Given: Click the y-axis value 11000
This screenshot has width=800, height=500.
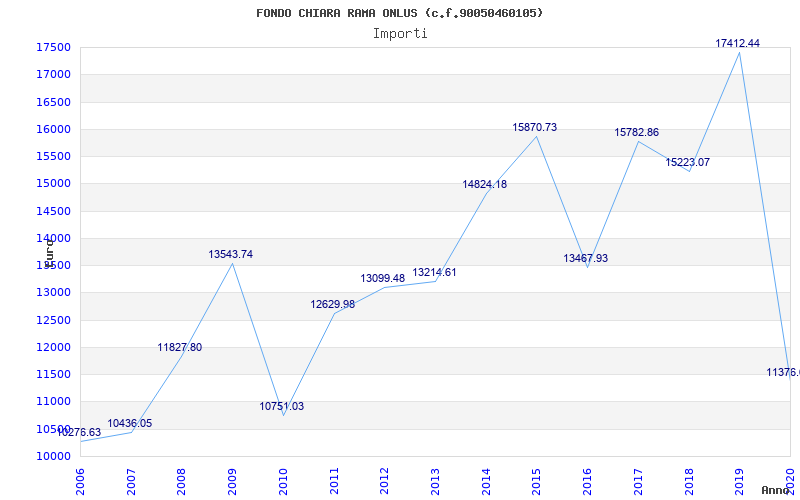Looking at the screenshot, I should (53, 402).
